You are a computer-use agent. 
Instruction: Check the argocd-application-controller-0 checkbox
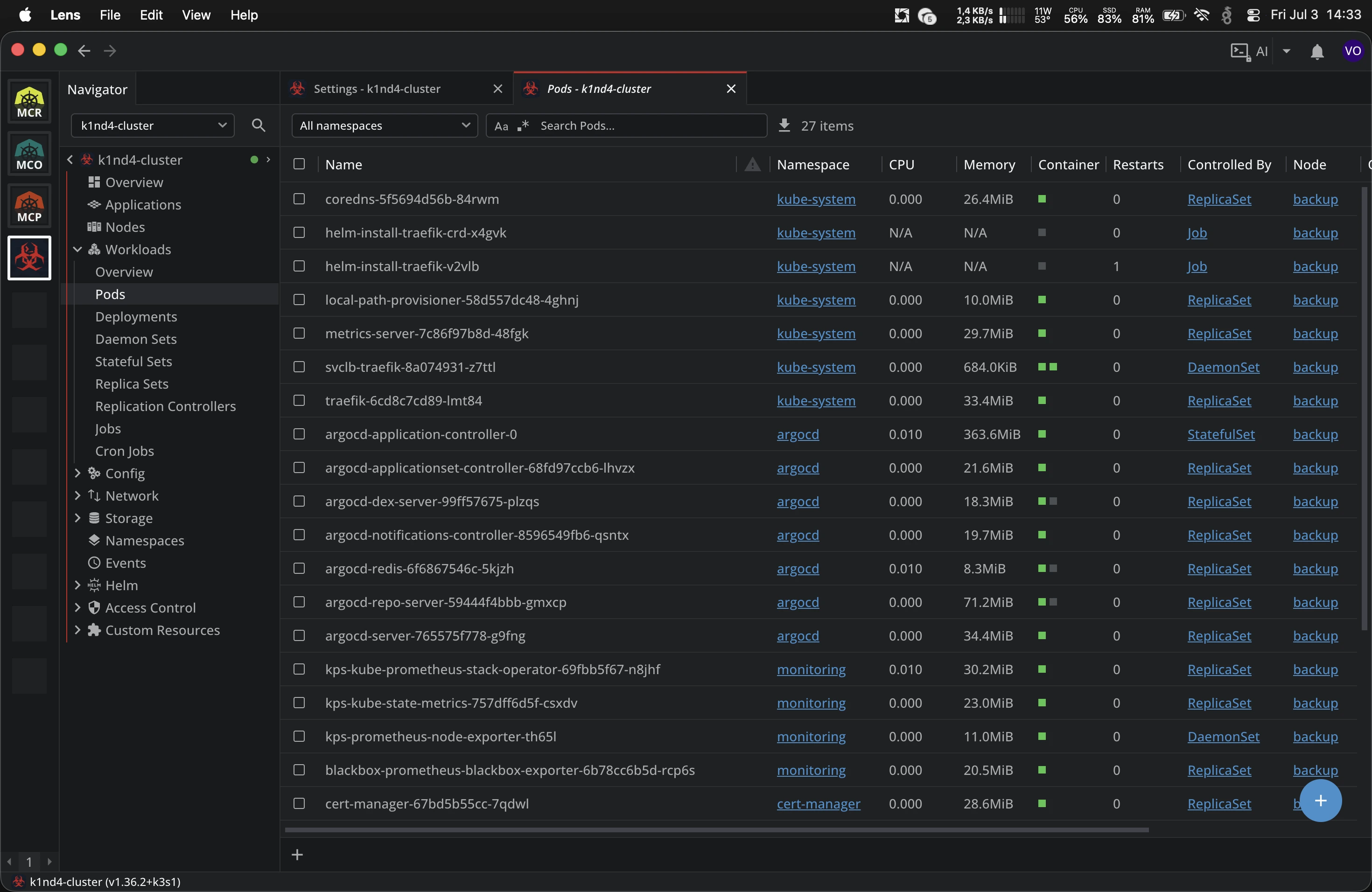(299, 434)
